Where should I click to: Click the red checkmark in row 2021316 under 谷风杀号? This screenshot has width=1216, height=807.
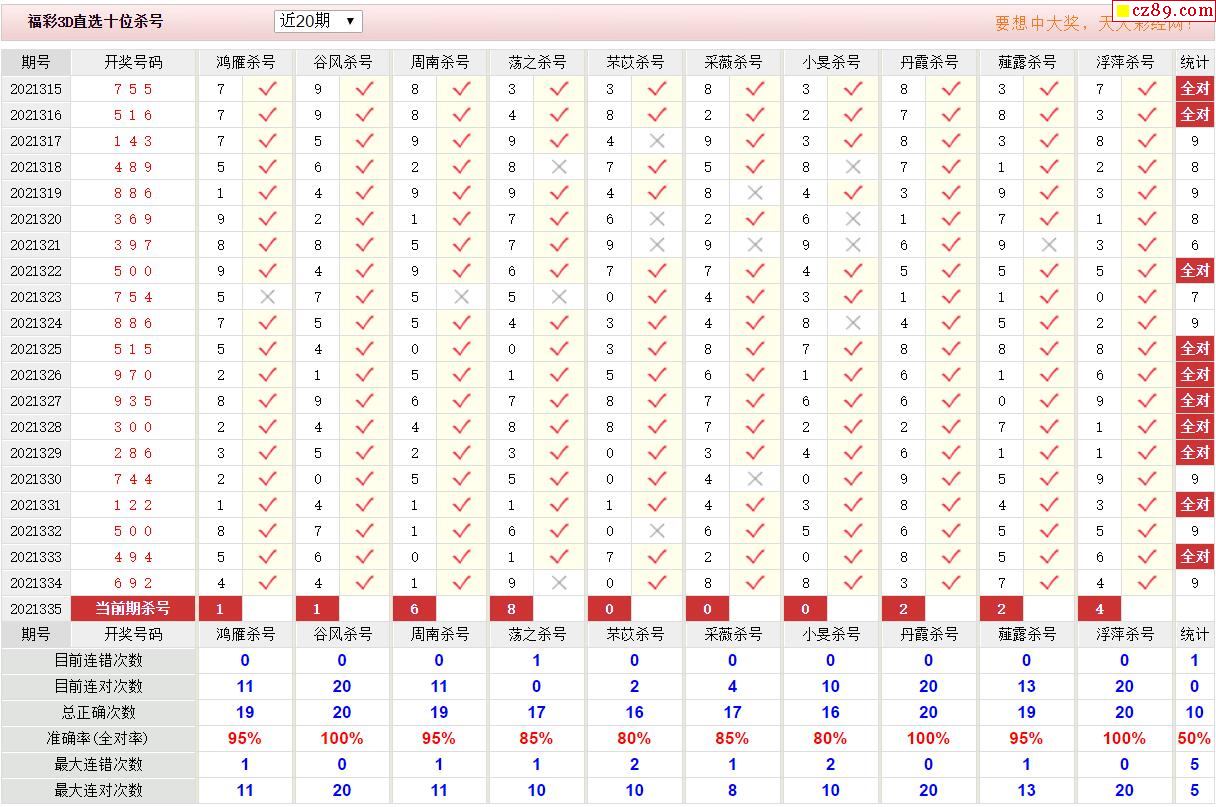click(365, 115)
